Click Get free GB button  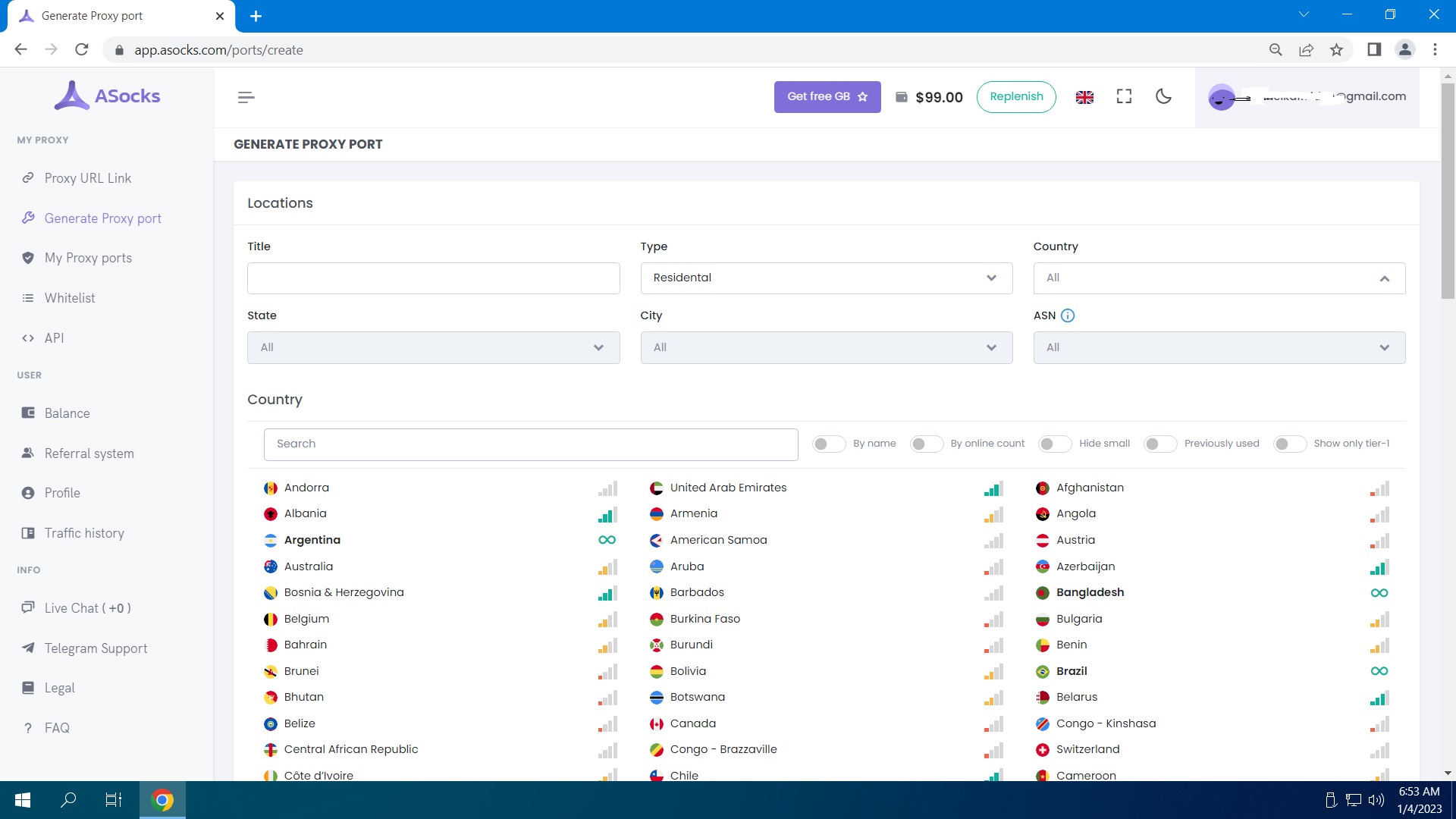(827, 96)
